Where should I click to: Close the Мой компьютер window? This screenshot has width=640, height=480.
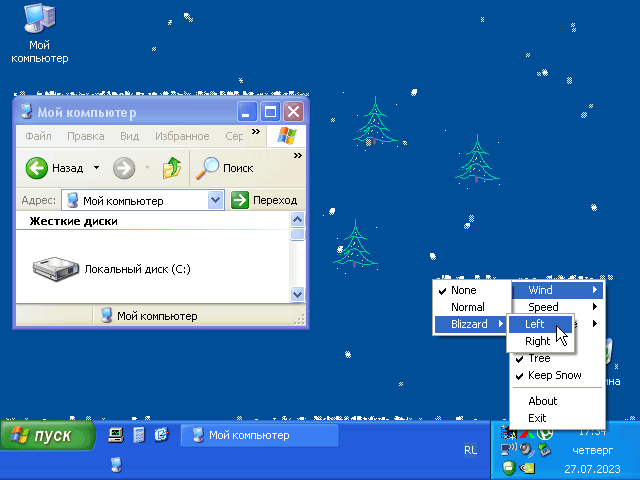[x=293, y=112]
